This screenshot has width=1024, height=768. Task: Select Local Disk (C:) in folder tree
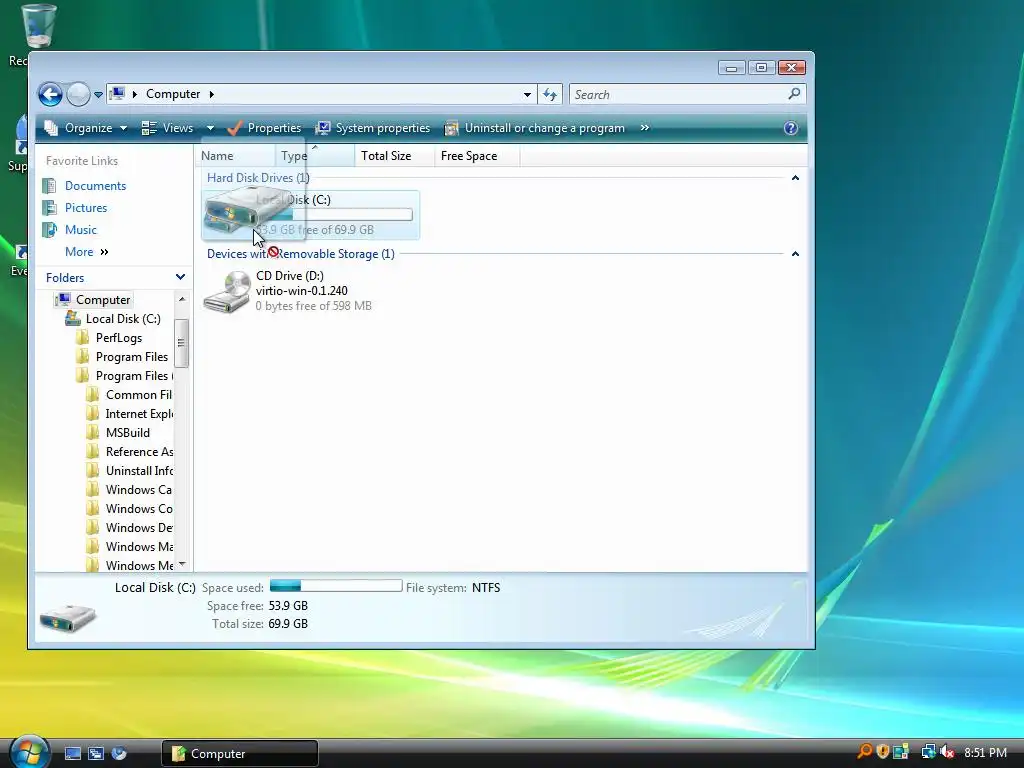click(123, 319)
